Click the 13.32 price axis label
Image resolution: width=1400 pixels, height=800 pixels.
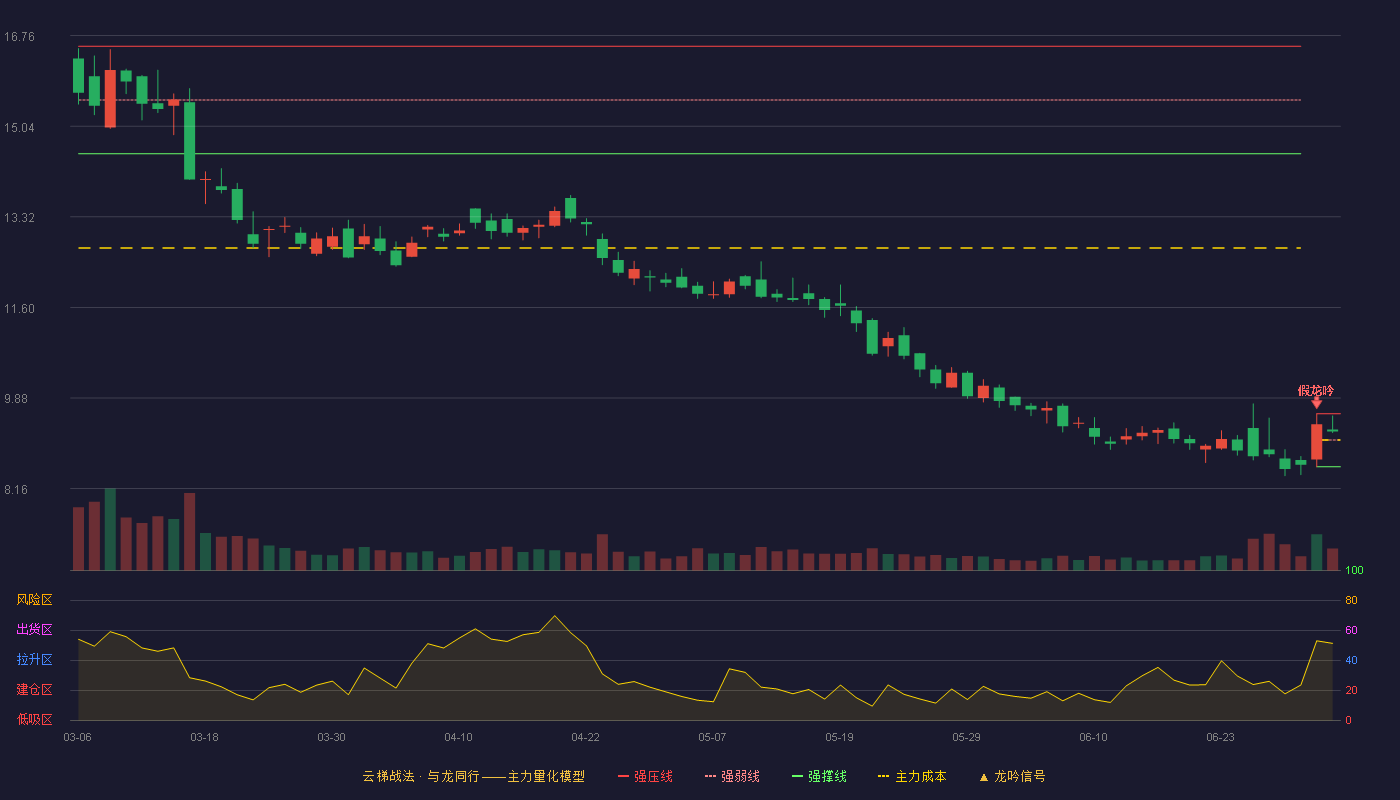tap(19, 218)
